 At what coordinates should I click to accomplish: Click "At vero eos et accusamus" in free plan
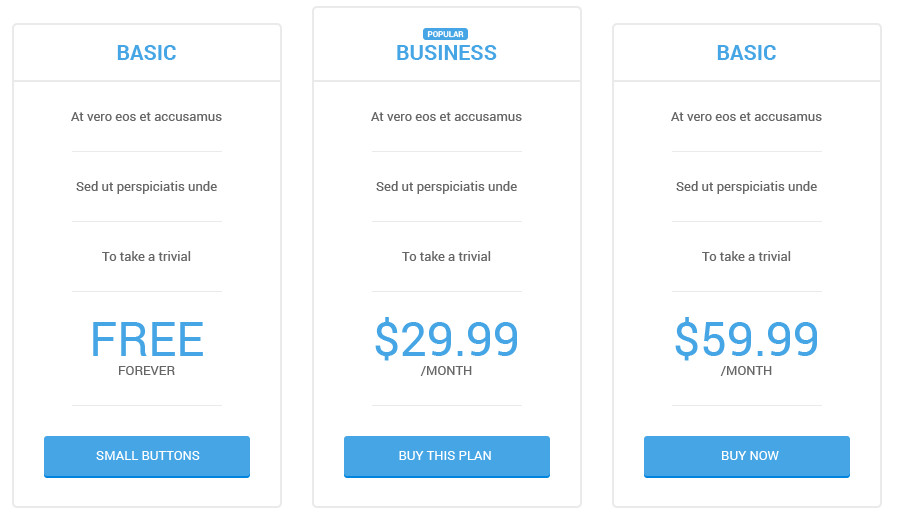[x=146, y=117]
